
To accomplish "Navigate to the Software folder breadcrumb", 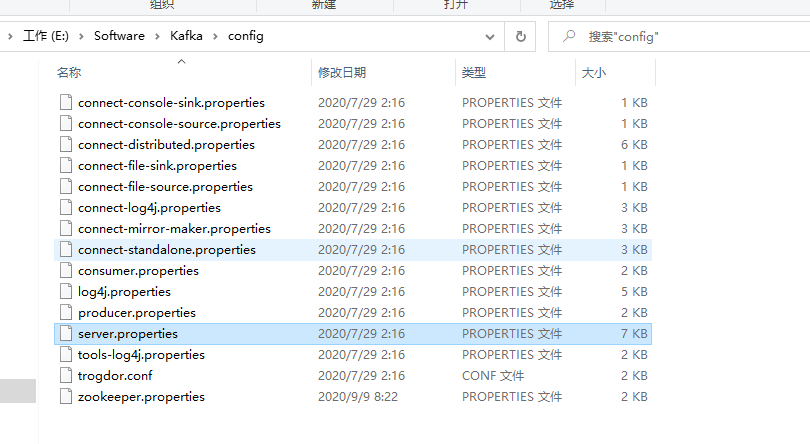I will pyautogui.click(x=119, y=36).
